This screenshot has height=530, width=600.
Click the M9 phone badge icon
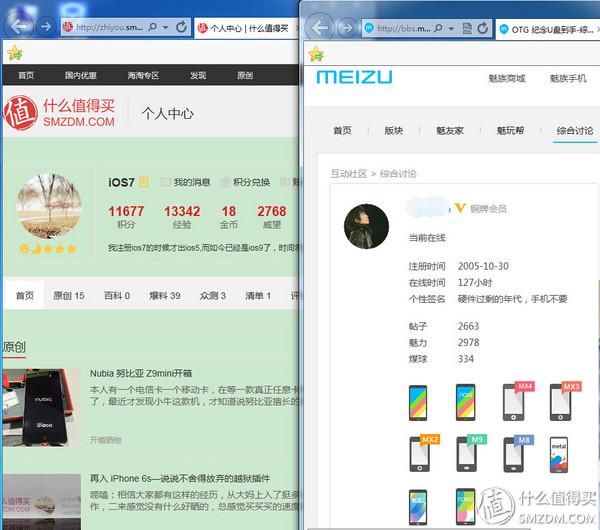471,453
